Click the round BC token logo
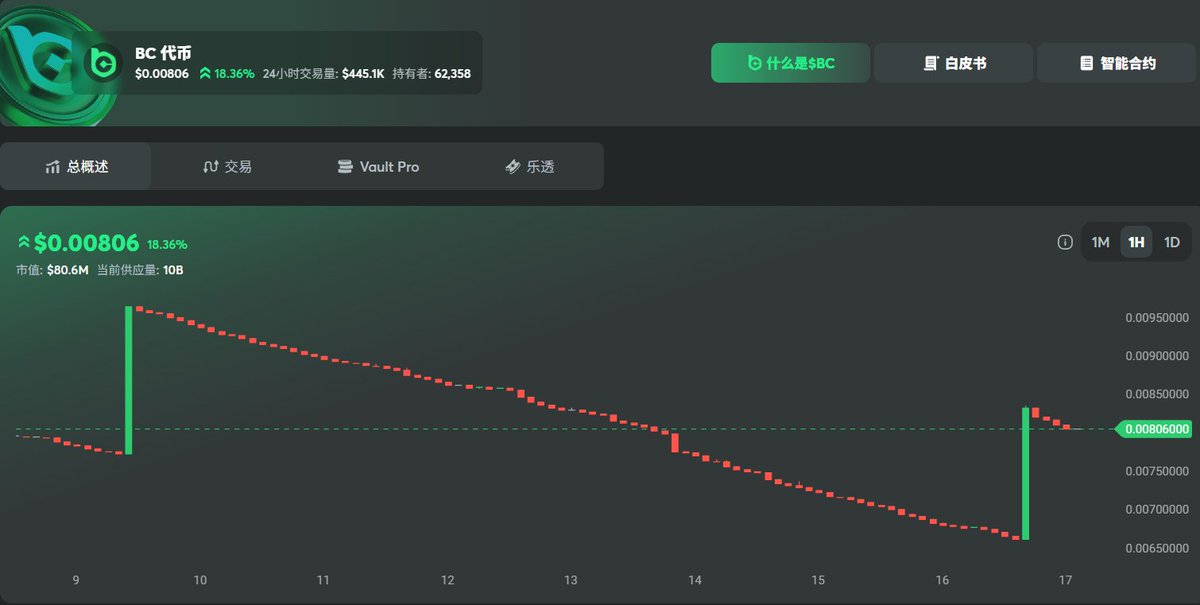Screen dimensions: 1200x605 tap(100, 63)
